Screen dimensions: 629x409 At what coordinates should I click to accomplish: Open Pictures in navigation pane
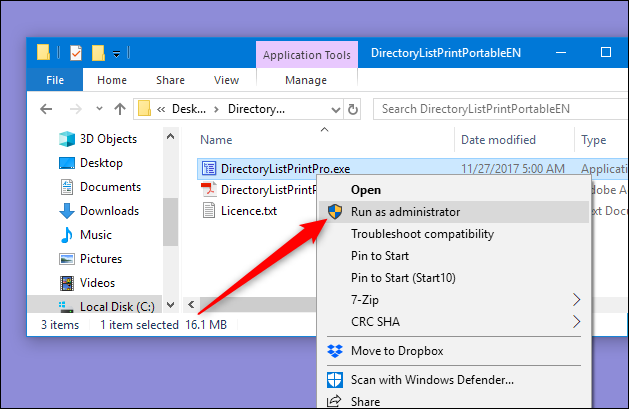pyautogui.click(x=101, y=259)
